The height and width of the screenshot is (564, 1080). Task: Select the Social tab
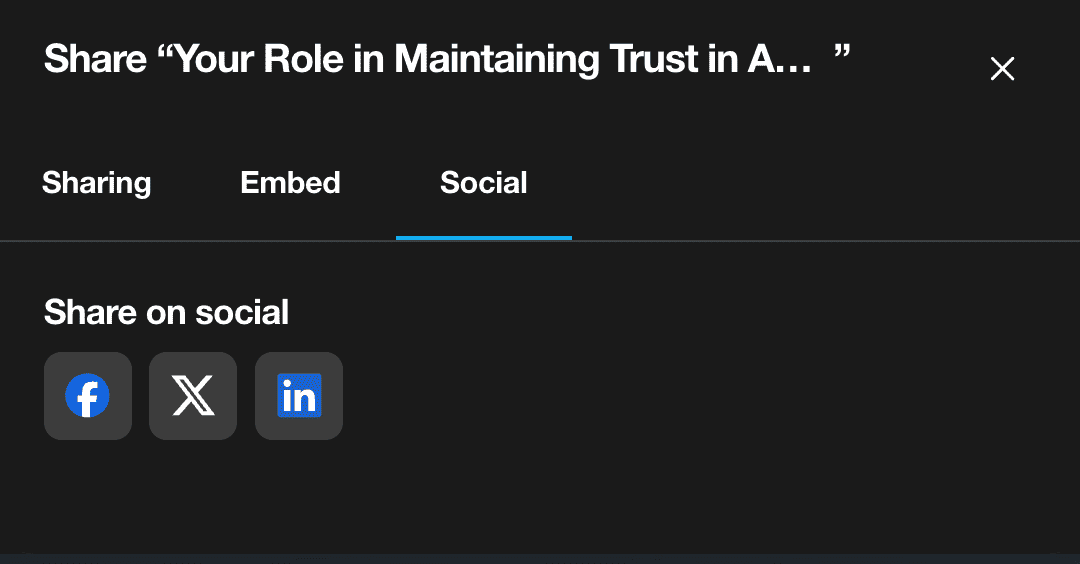pyautogui.click(x=484, y=183)
